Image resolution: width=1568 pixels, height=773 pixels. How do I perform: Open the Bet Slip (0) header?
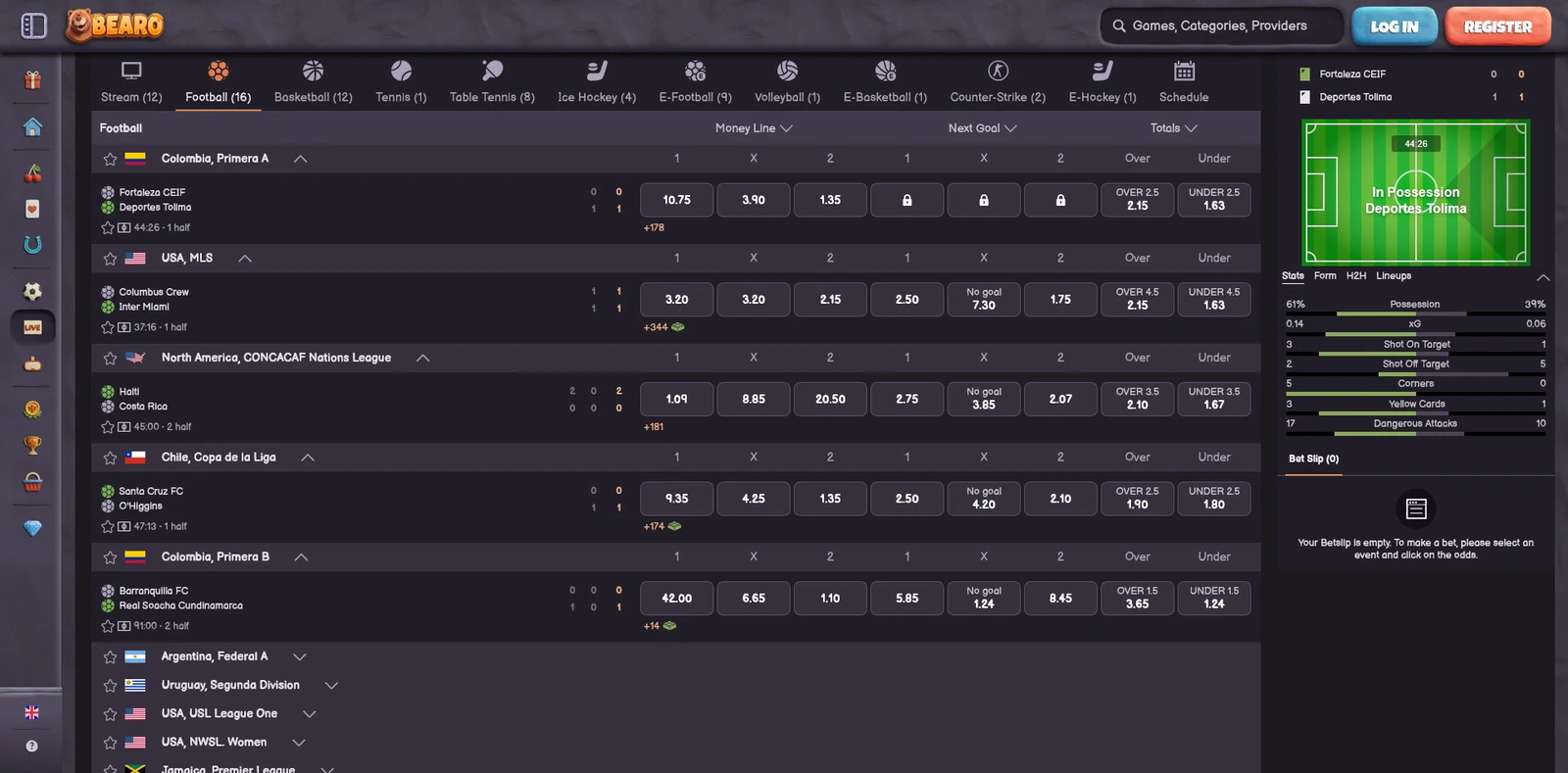[1313, 459]
